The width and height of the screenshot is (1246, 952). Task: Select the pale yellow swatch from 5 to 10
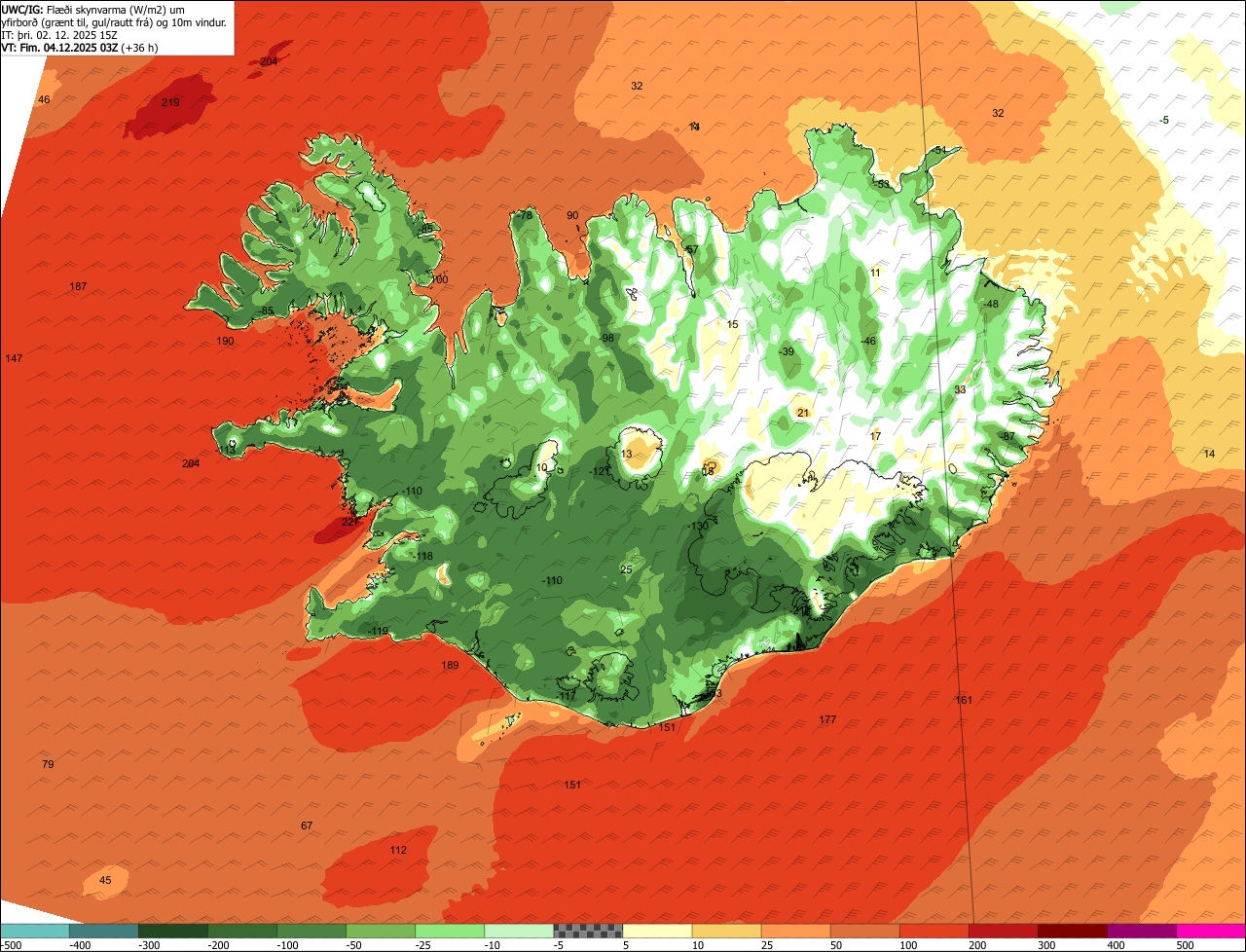click(x=657, y=931)
